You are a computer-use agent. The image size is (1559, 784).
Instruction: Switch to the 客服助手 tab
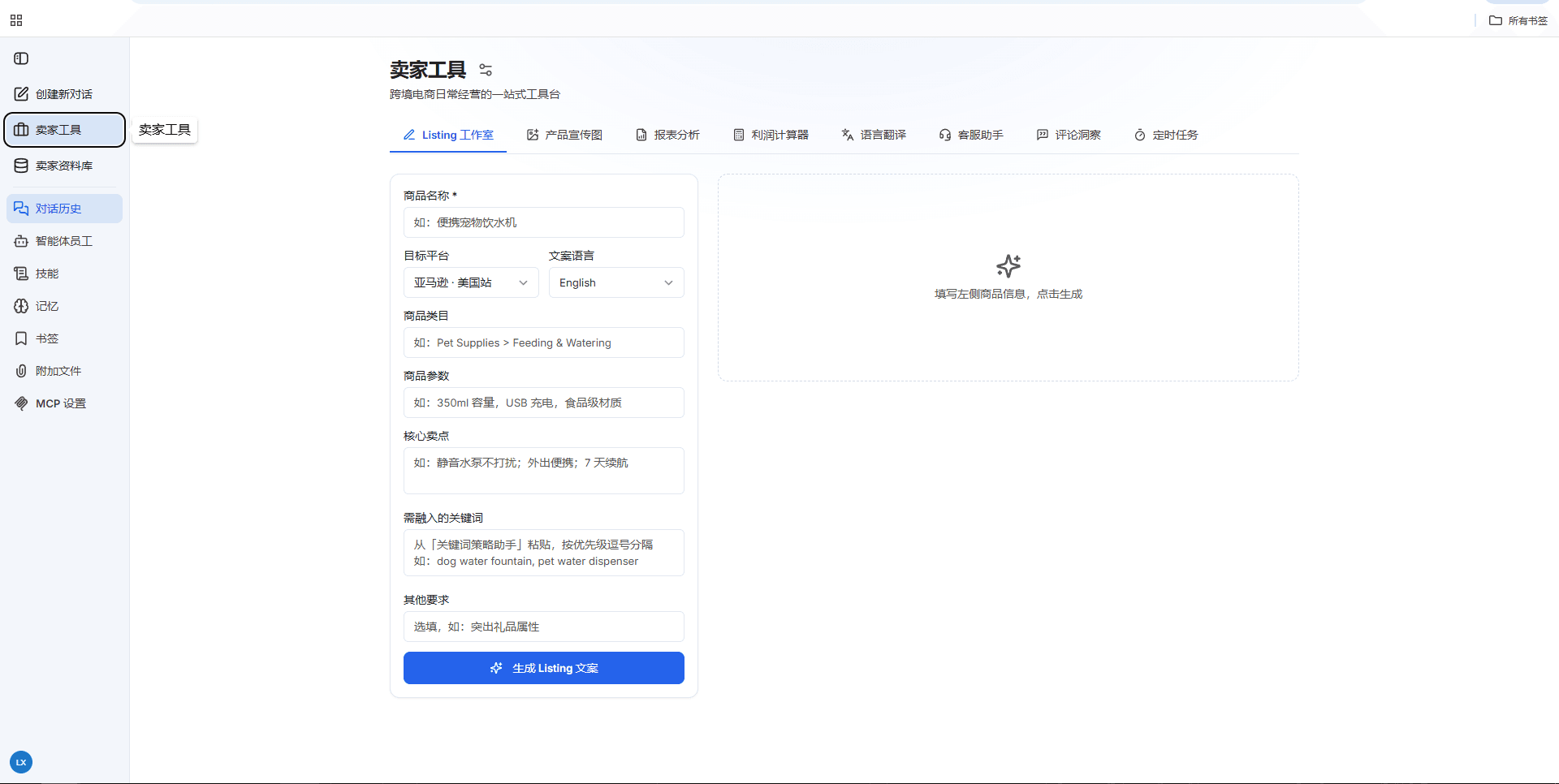[x=971, y=135]
